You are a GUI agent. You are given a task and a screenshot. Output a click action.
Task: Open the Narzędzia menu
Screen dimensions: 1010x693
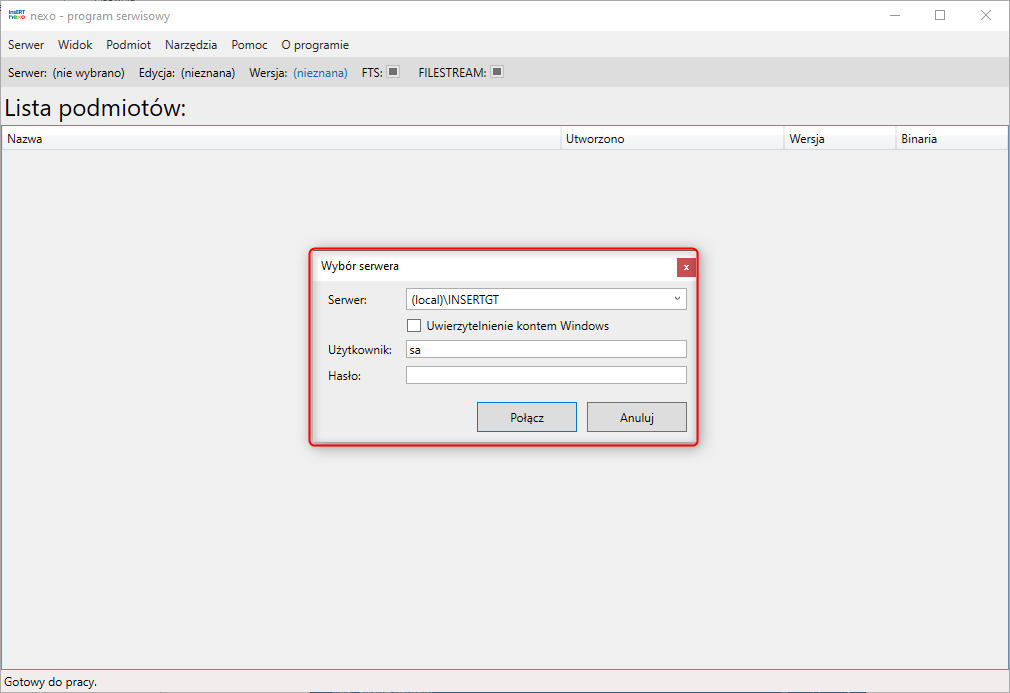click(x=191, y=45)
